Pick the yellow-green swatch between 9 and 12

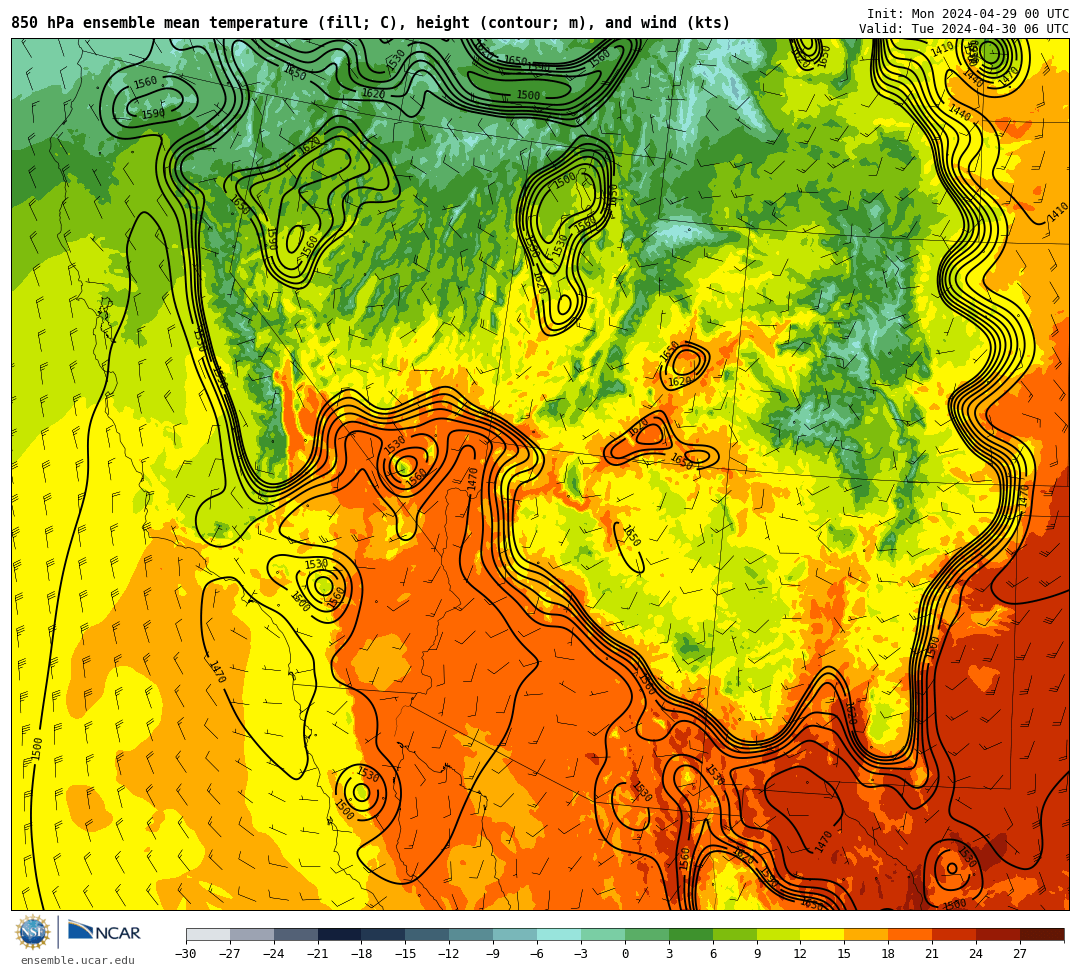point(779,934)
